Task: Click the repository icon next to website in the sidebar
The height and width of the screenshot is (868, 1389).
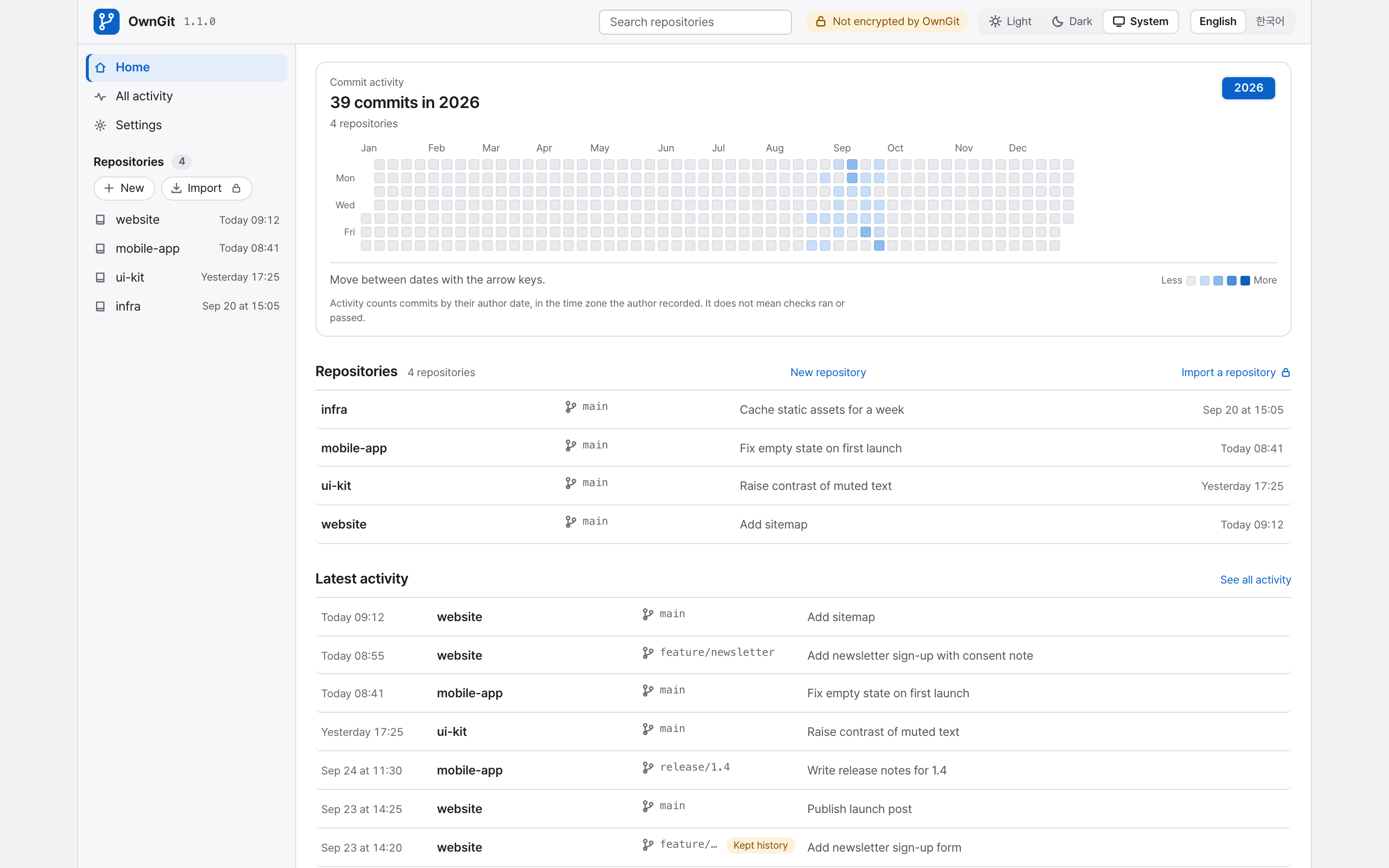Action: 100,220
